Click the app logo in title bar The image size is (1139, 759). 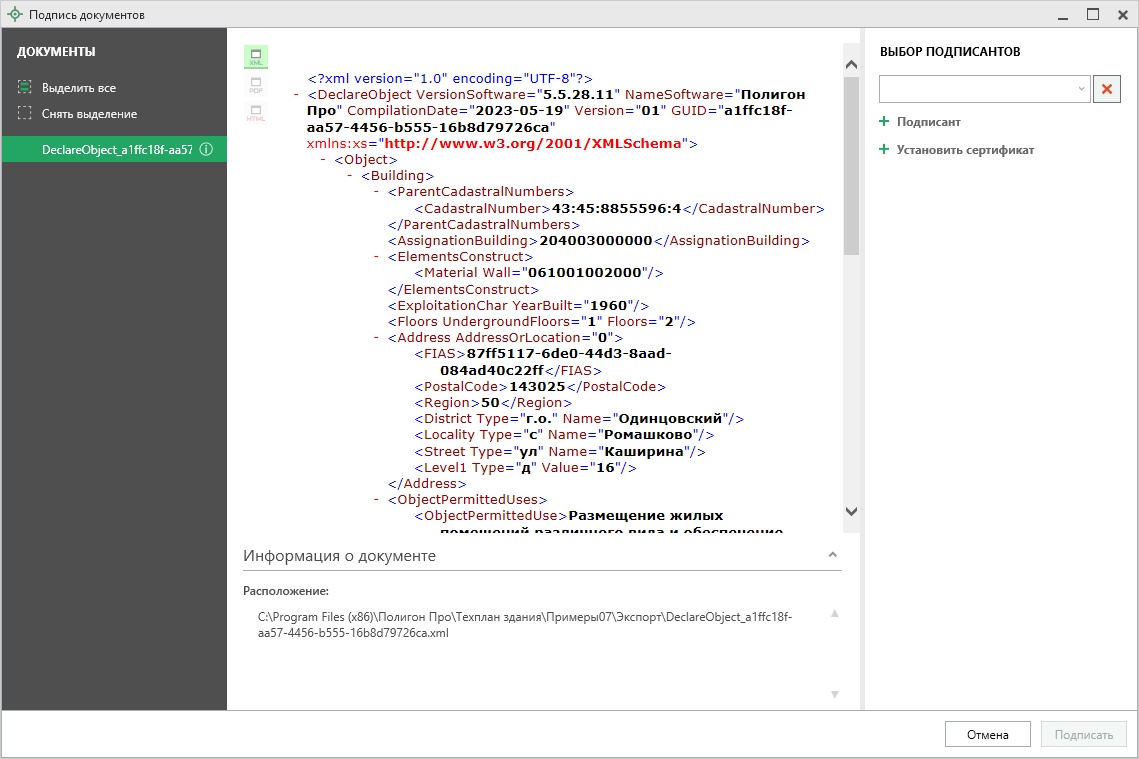coord(14,15)
